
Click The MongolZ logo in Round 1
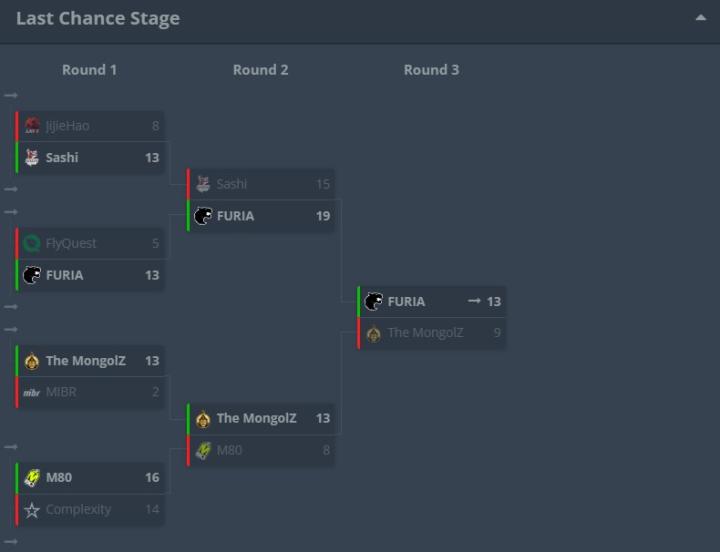[x=32, y=361]
